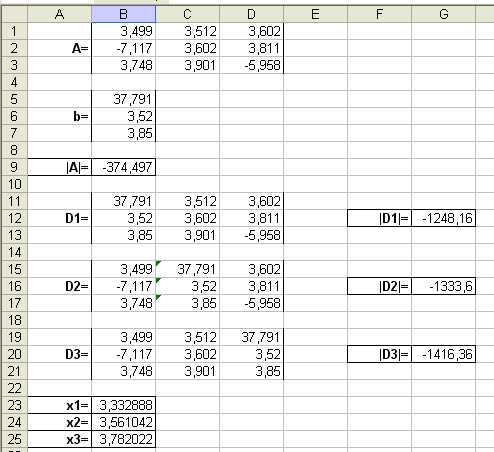Click cell C19 containing 3,512
The height and width of the screenshot is (452, 494).
187,337
